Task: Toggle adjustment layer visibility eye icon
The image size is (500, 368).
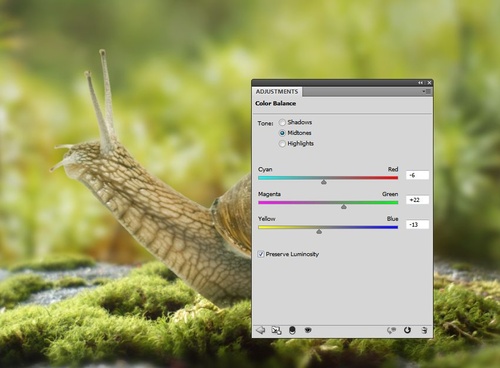Action: (x=308, y=330)
